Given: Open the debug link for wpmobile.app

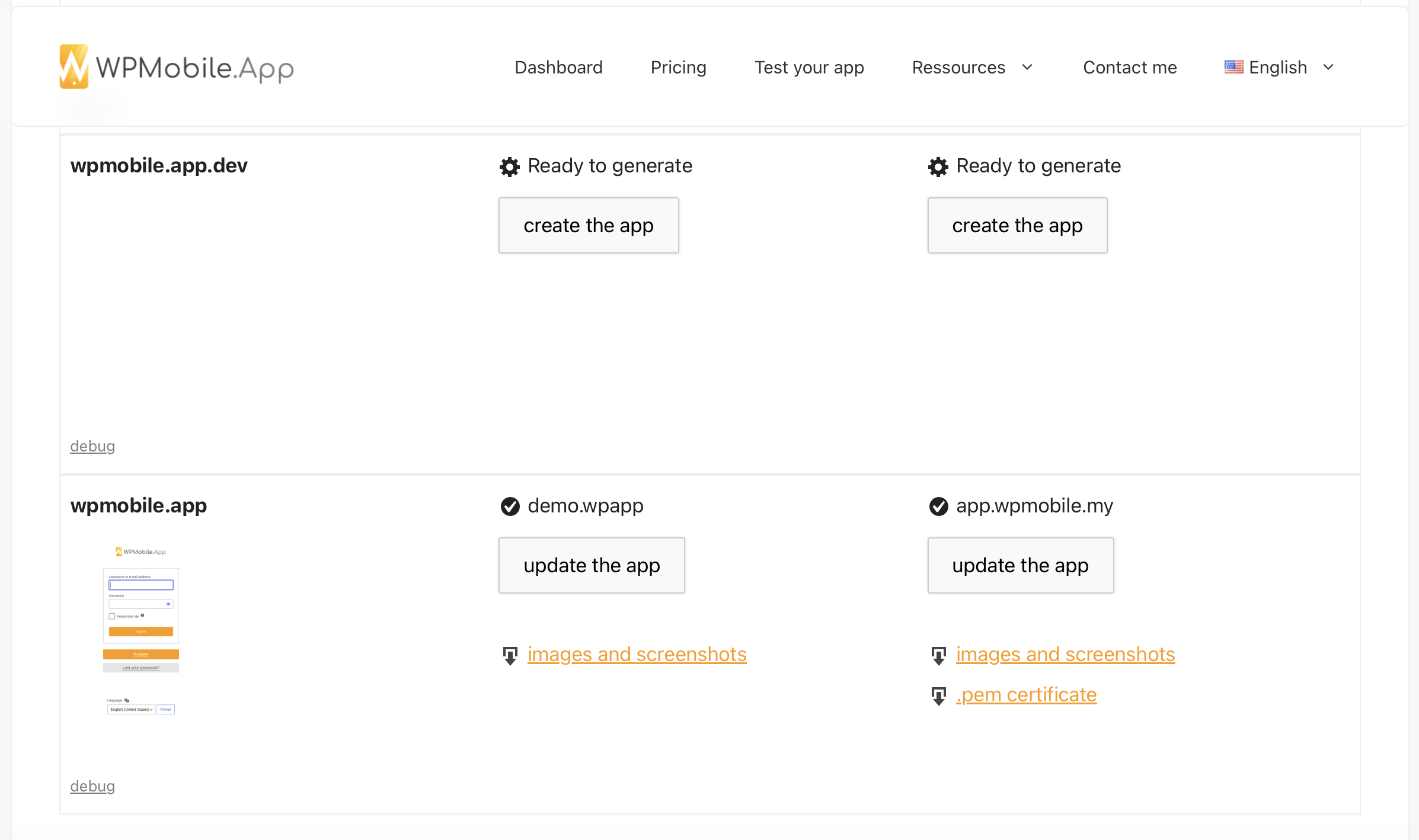Looking at the screenshot, I should [x=92, y=786].
